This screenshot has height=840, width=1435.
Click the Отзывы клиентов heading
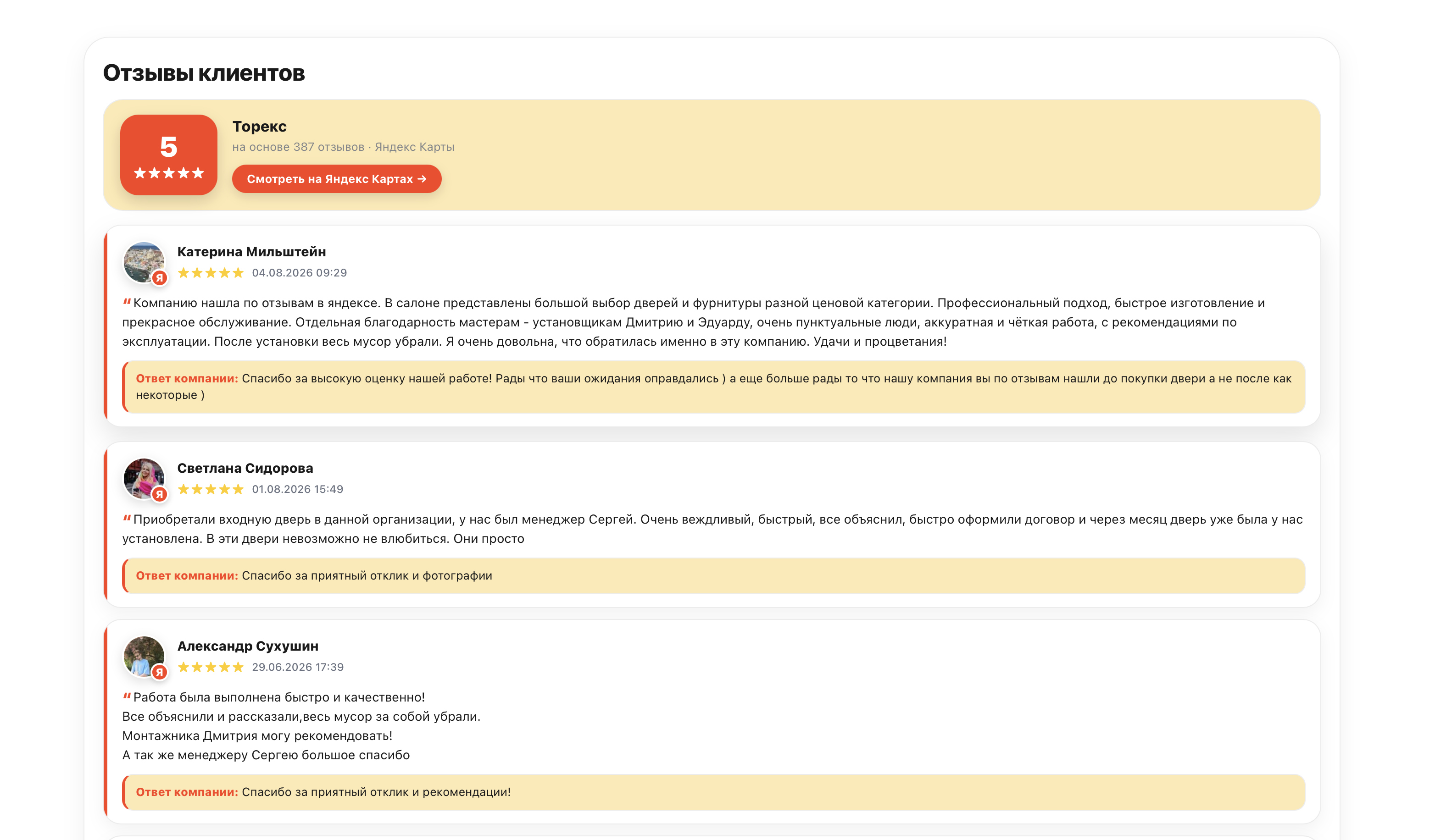[x=204, y=73]
